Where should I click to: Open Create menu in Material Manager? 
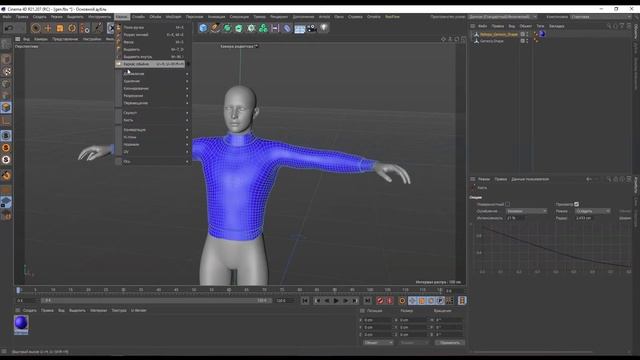[29, 311]
